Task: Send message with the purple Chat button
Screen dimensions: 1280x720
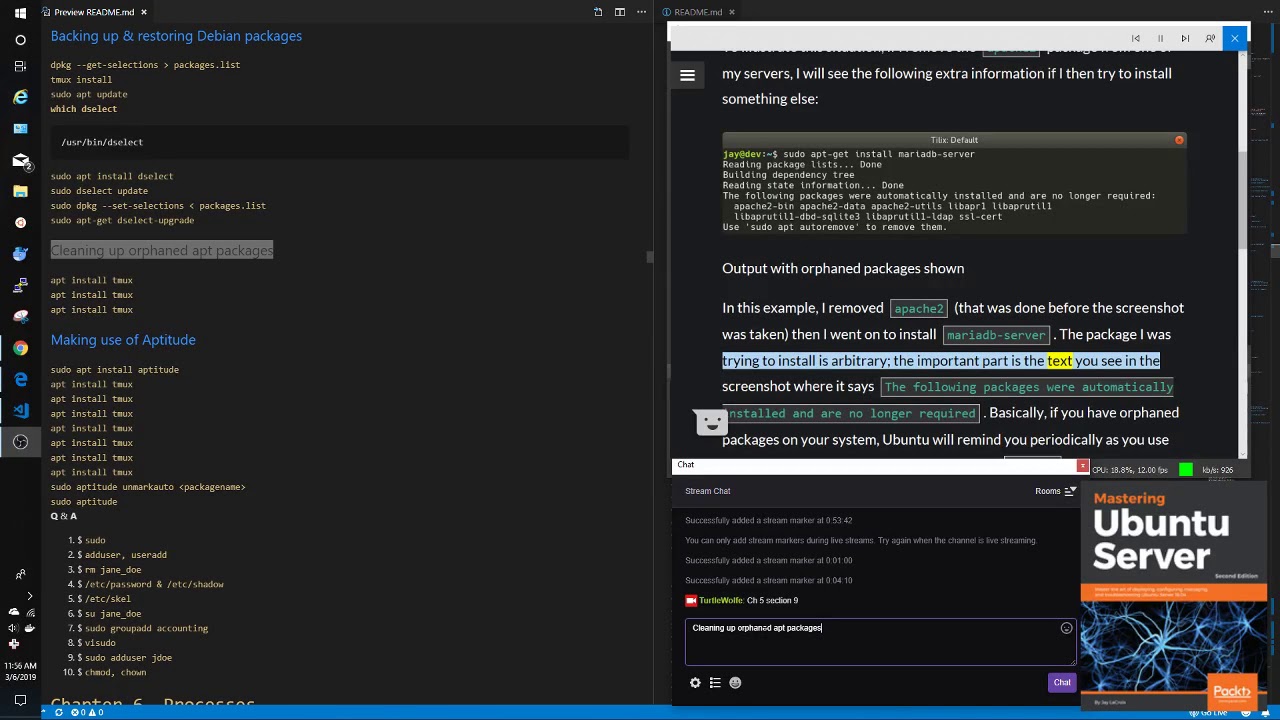Action: click(1062, 683)
